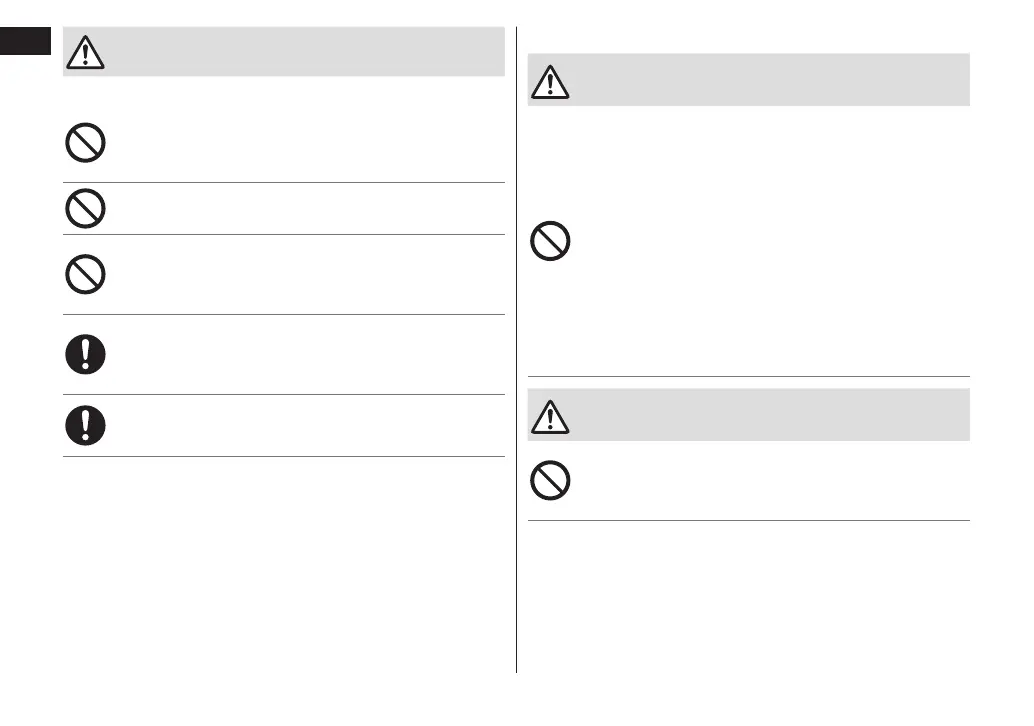Click the black tab at the top-left corner
The width and height of the screenshot is (1034, 726).
point(25,41)
